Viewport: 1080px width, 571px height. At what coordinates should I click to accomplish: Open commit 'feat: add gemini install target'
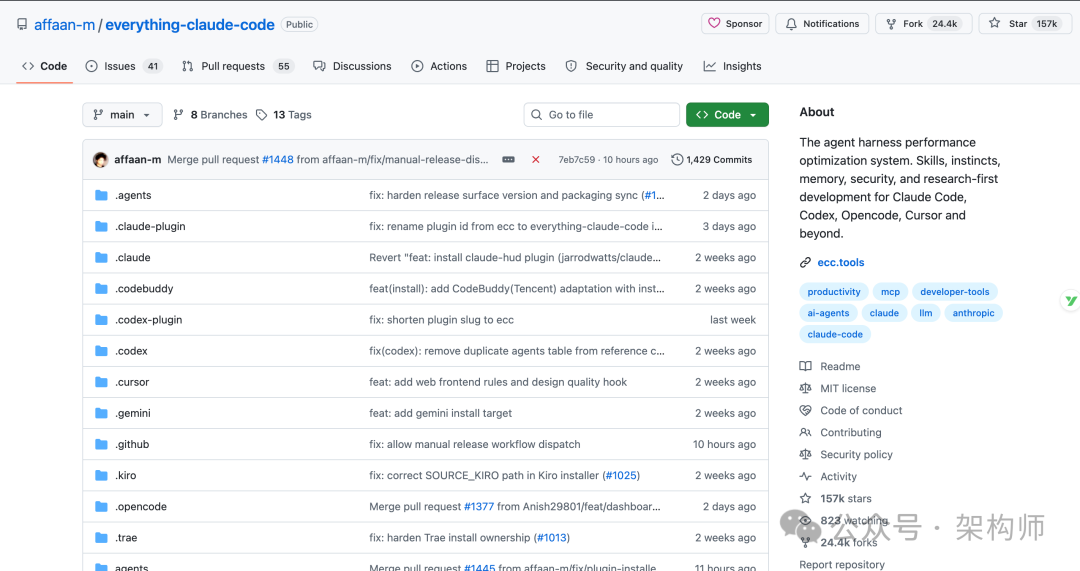pyautogui.click(x=441, y=413)
